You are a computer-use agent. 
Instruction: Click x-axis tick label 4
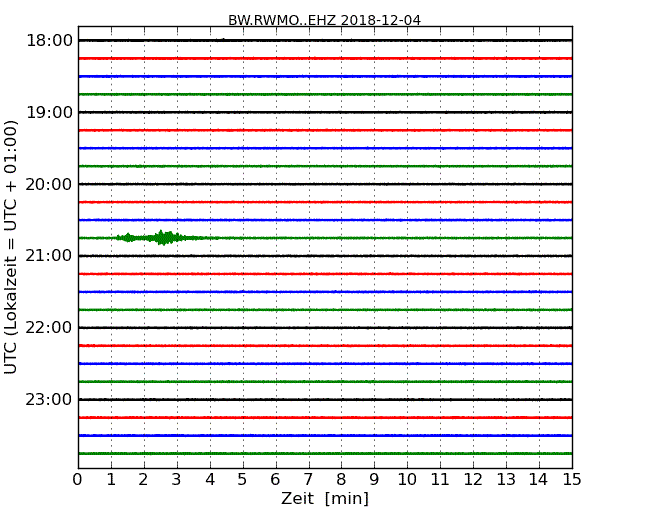210,479
